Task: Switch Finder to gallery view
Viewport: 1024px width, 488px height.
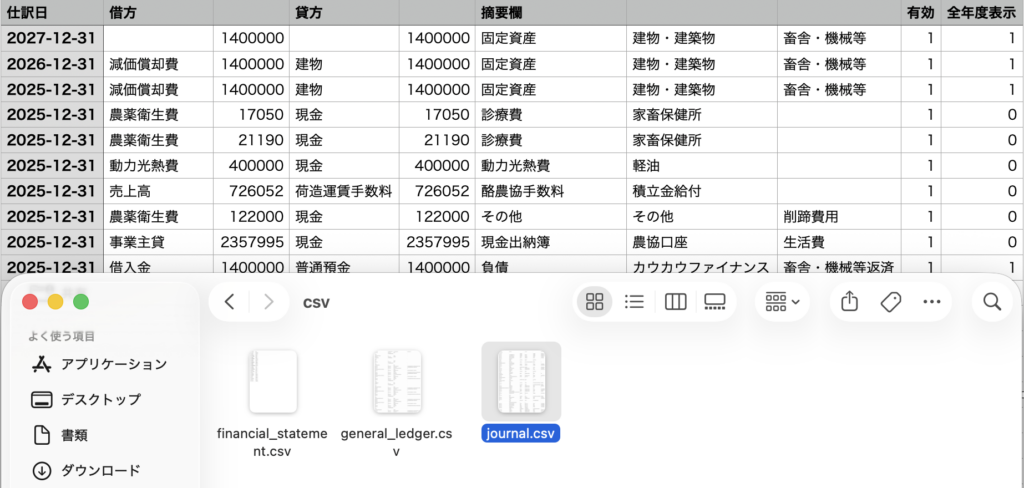Action: tap(714, 301)
